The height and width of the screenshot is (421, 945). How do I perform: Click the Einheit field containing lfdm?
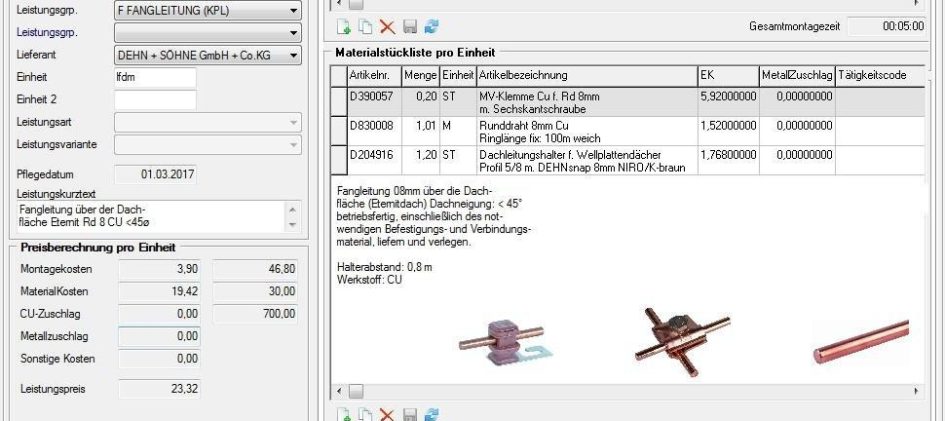pyautogui.click(x=155, y=78)
